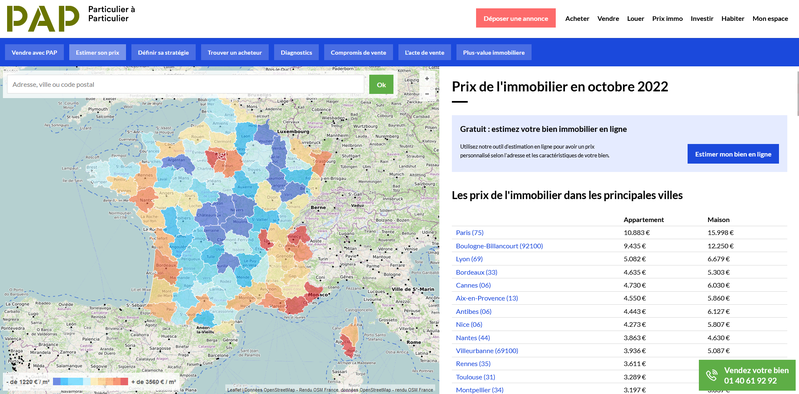799x394 pixels.
Task: Switch to Diagnostics tab
Action: tap(296, 52)
